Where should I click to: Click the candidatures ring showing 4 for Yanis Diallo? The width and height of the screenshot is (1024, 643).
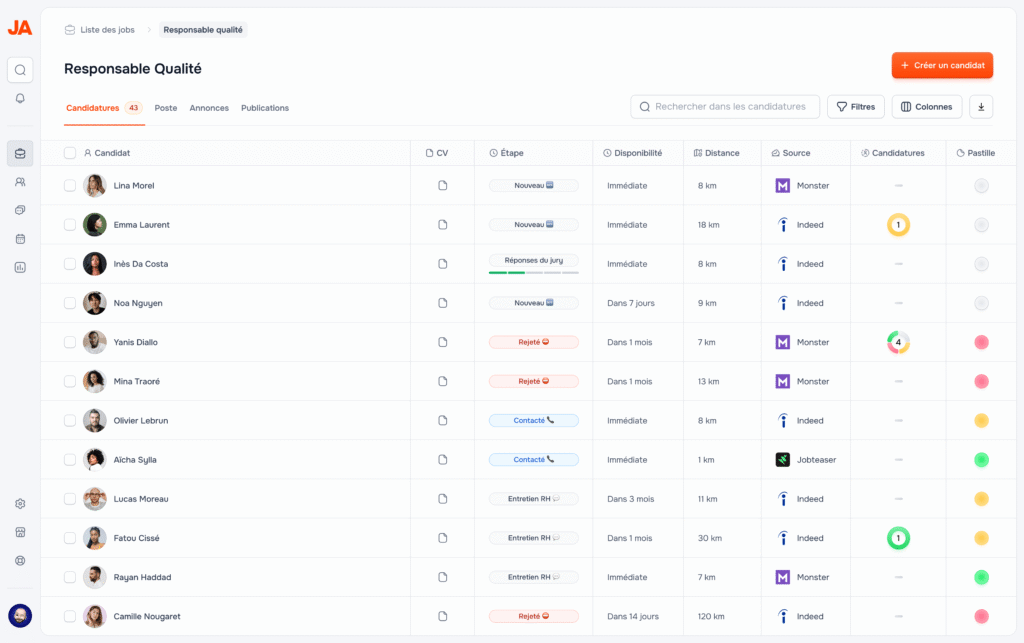point(898,342)
